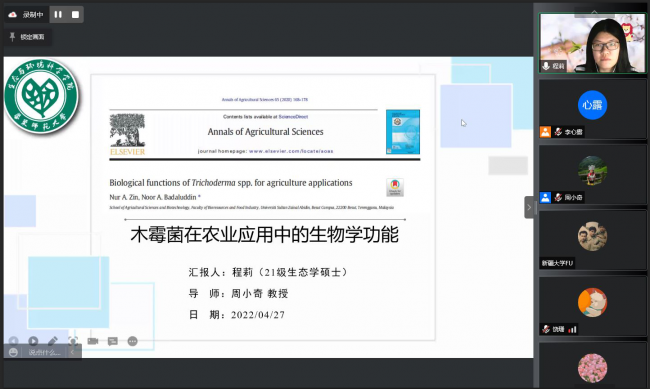Screen dimensions: 650x389
Task: Open subtitles caption icon on slide toolbar
Action: tap(112, 341)
